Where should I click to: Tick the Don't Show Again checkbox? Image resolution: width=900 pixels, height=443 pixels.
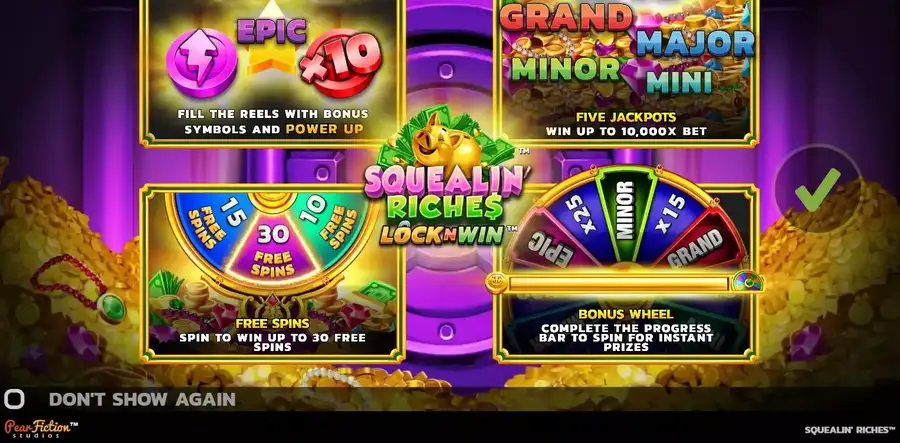tap(14, 399)
